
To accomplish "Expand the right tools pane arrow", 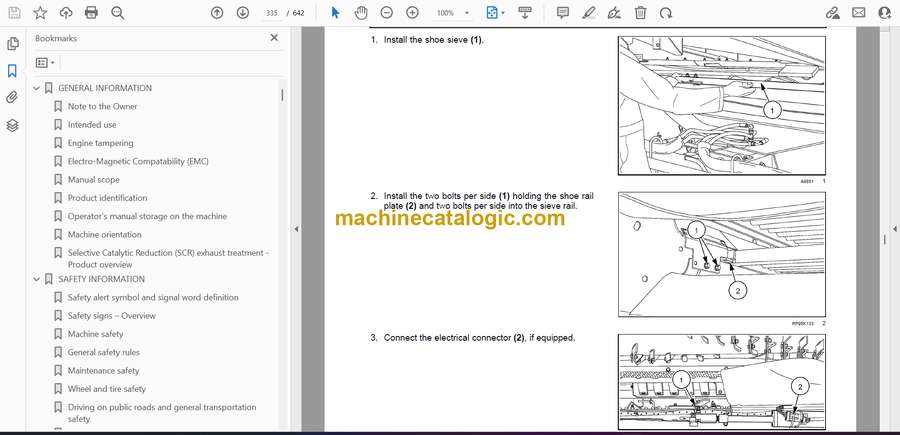I will pyautogui.click(x=894, y=229).
